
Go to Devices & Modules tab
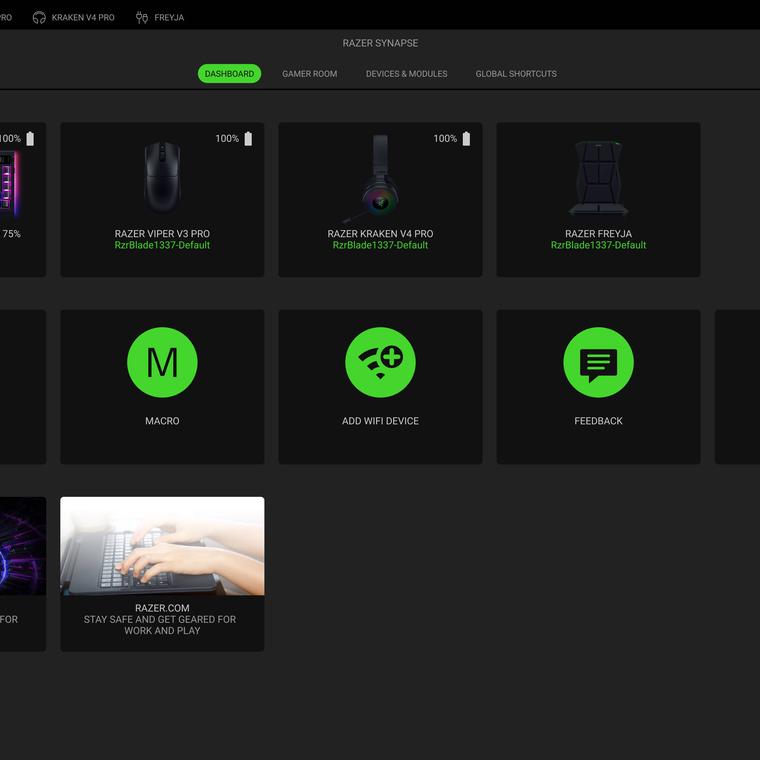point(406,74)
